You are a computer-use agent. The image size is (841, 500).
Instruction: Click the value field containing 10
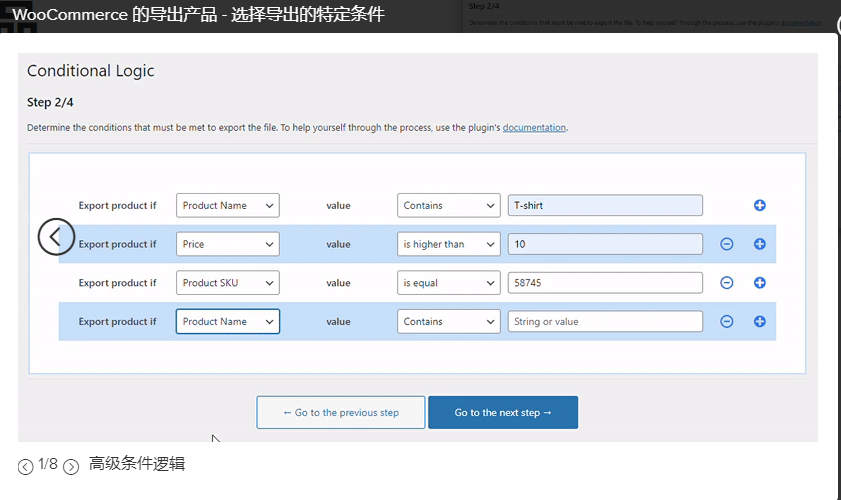coord(605,244)
